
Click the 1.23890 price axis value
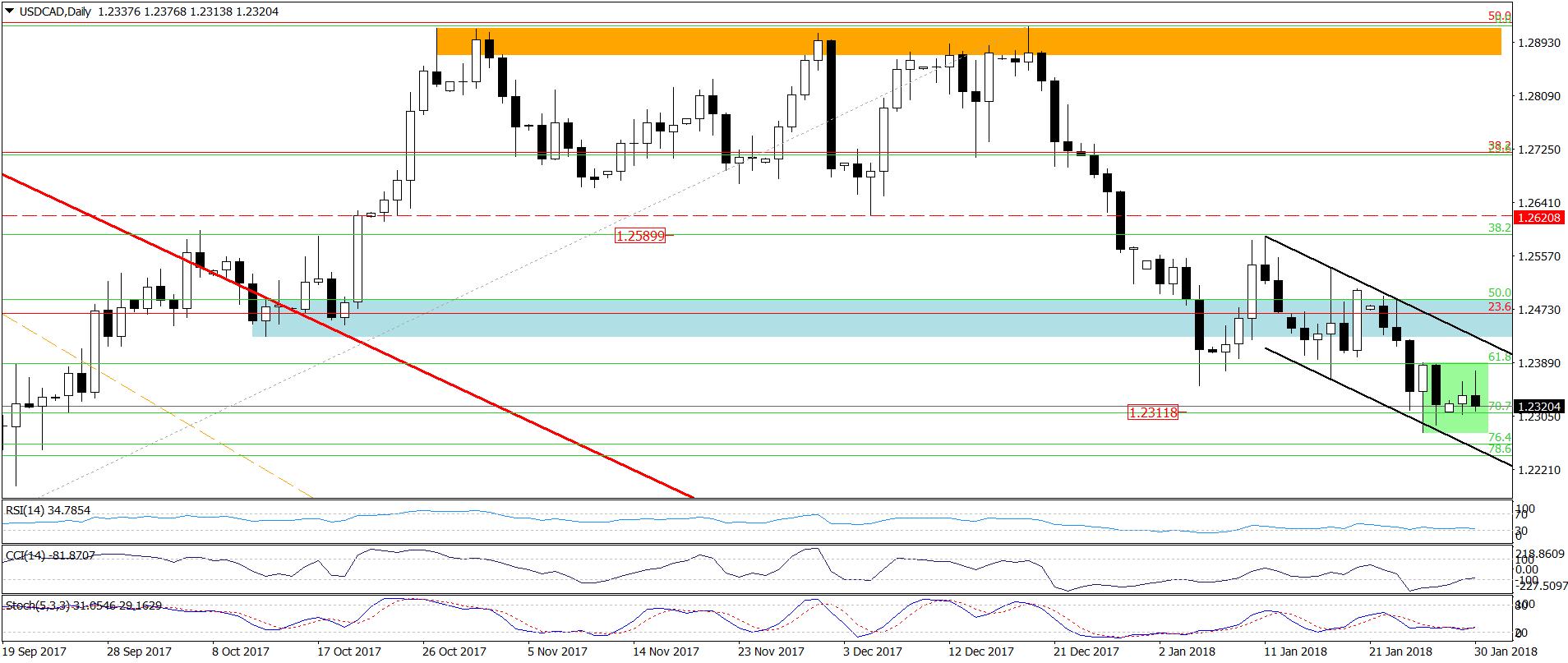pos(1539,363)
